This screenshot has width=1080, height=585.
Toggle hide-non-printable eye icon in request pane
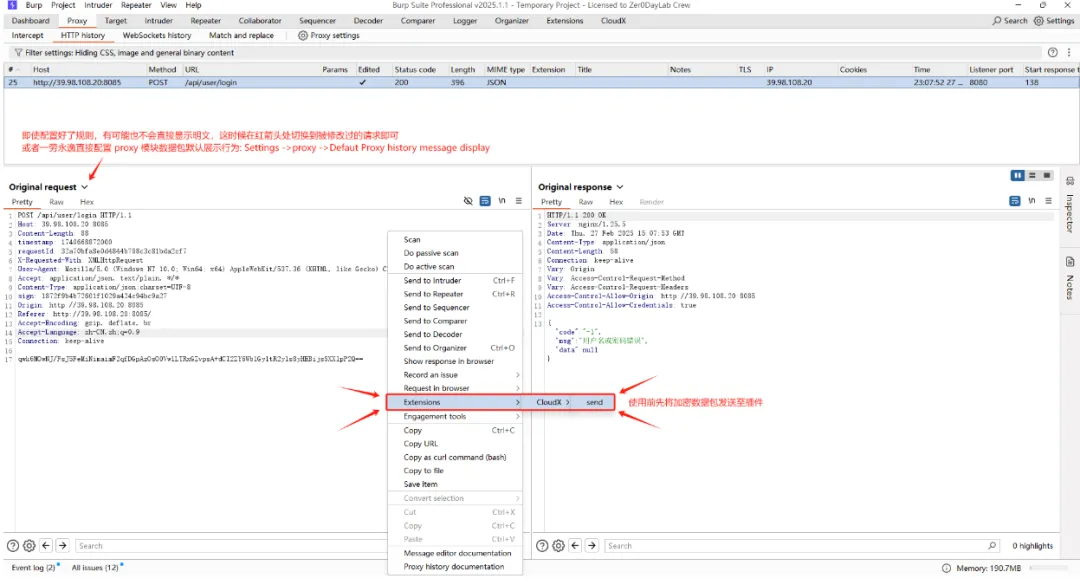pos(468,201)
